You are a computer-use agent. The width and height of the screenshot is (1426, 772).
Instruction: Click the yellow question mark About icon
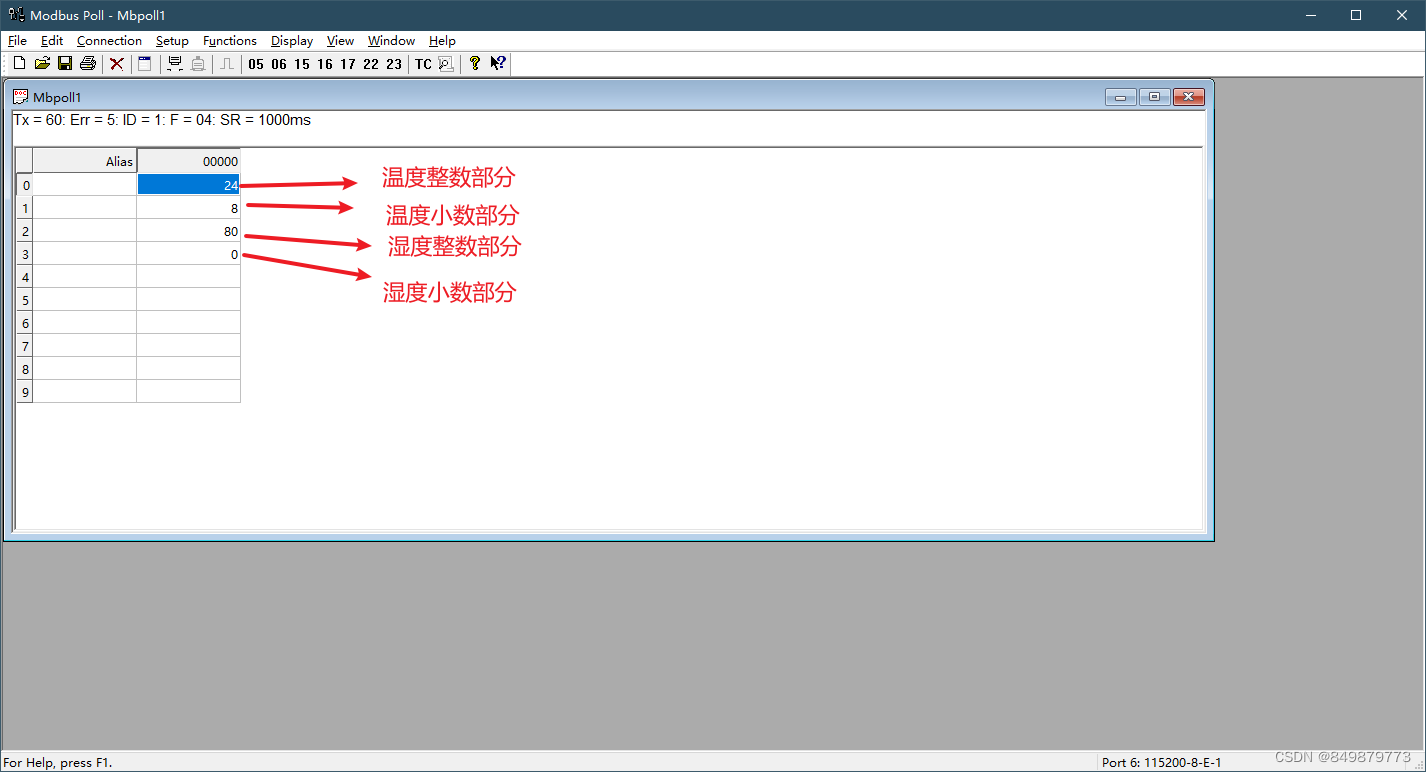pyautogui.click(x=475, y=64)
